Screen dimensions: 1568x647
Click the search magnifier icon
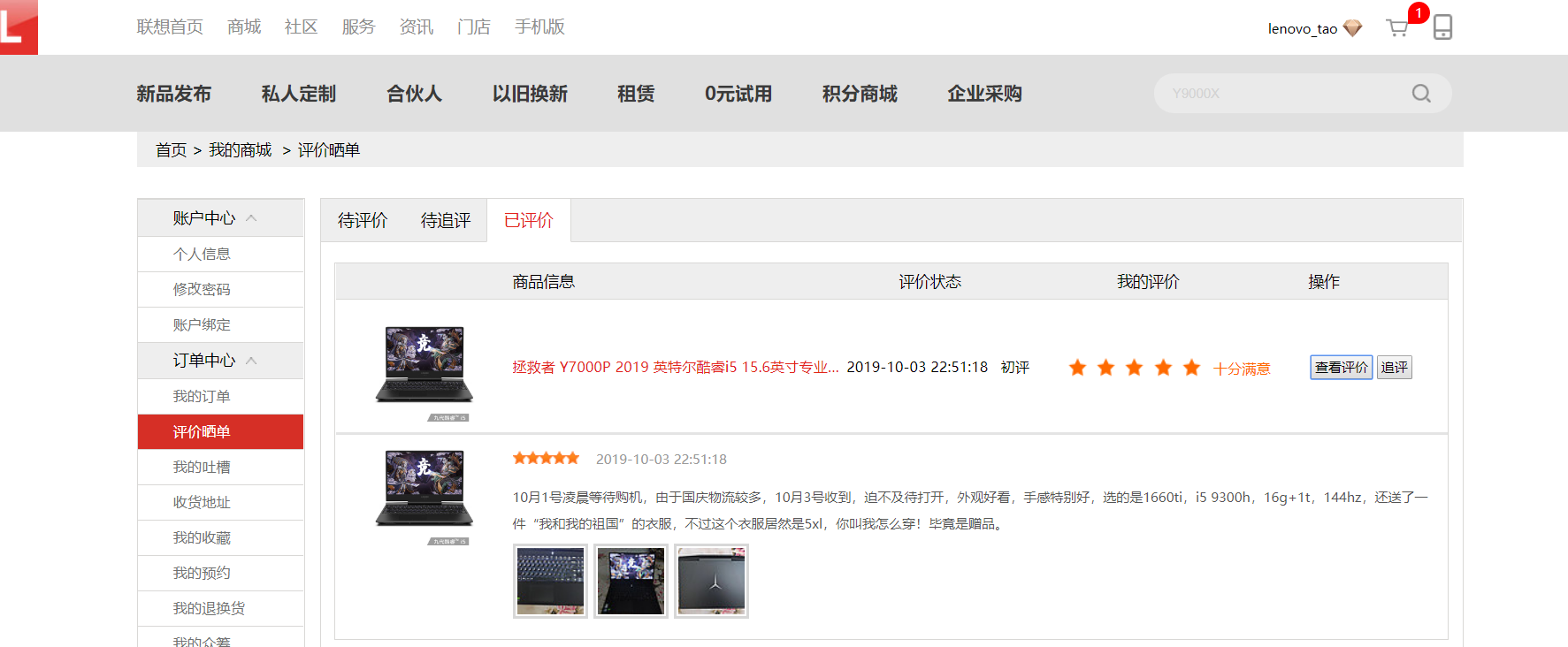point(1421,94)
